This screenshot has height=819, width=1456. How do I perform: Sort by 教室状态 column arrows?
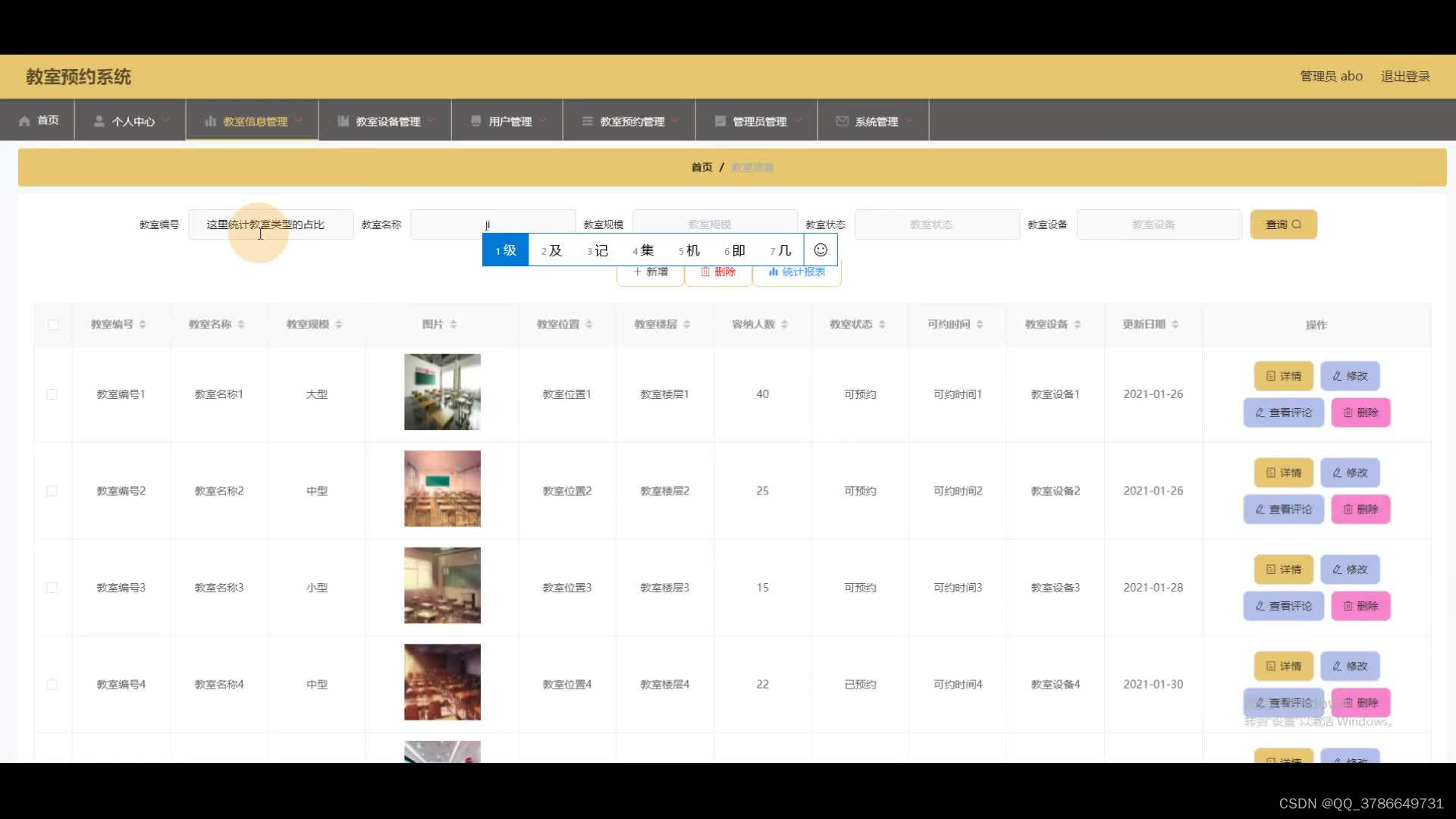(x=882, y=325)
